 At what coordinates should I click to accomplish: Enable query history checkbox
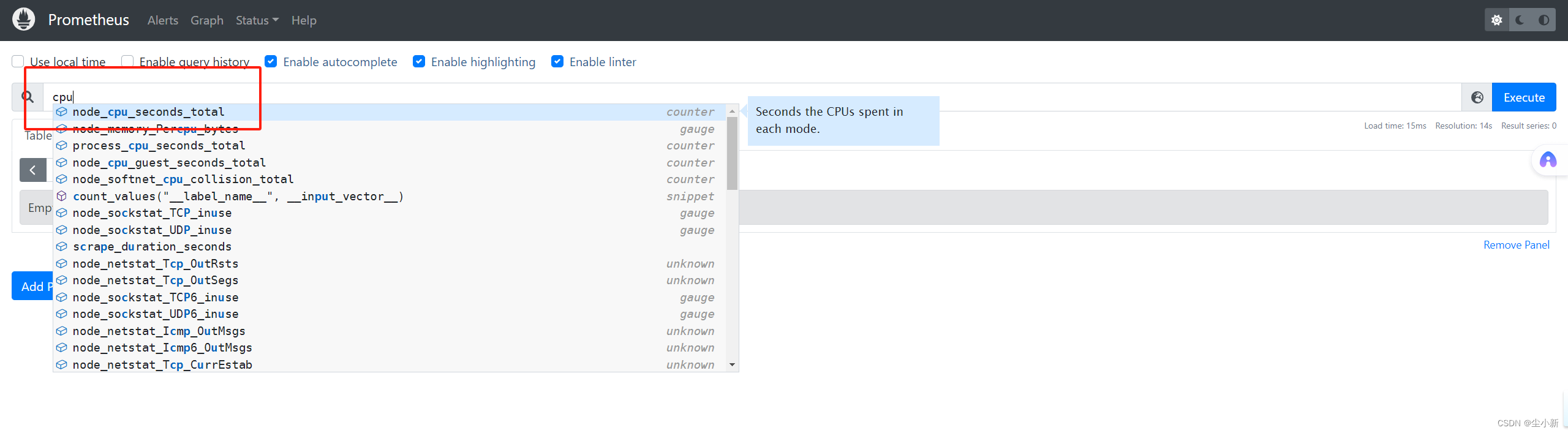click(x=127, y=61)
